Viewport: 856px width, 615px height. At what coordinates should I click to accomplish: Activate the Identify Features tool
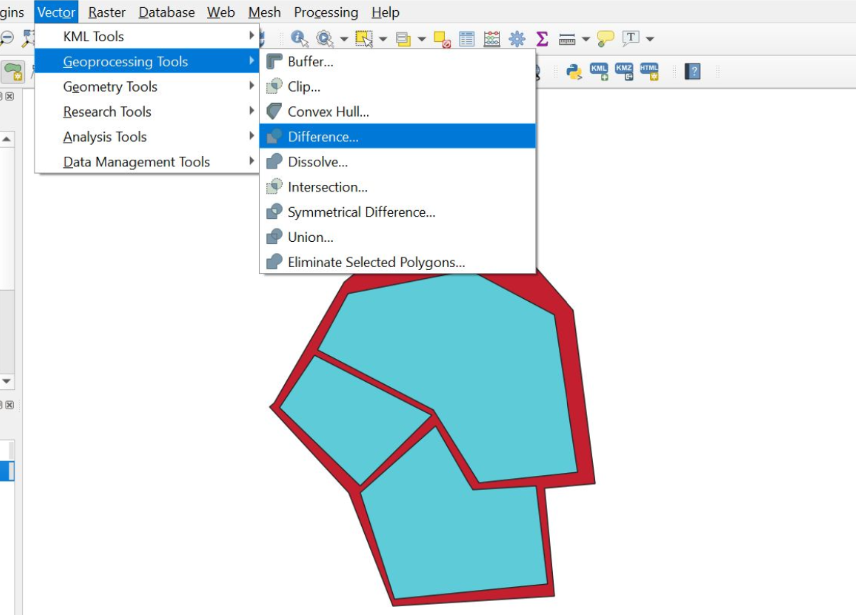(299, 38)
